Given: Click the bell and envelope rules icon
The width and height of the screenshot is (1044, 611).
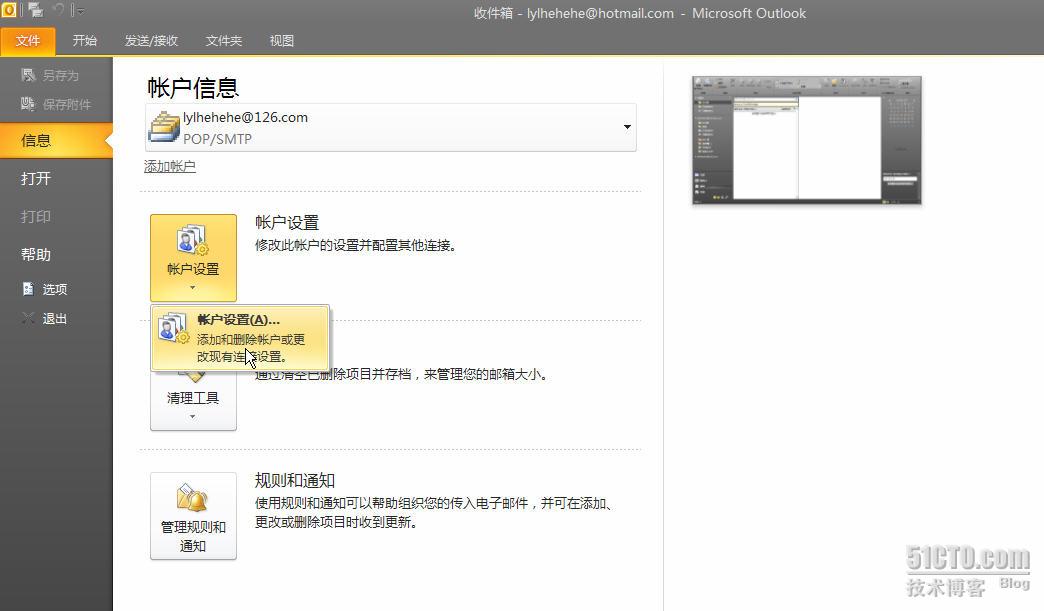Looking at the screenshot, I should pos(192,498).
